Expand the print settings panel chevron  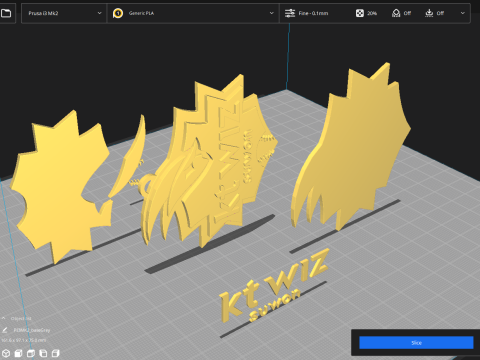point(463,13)
